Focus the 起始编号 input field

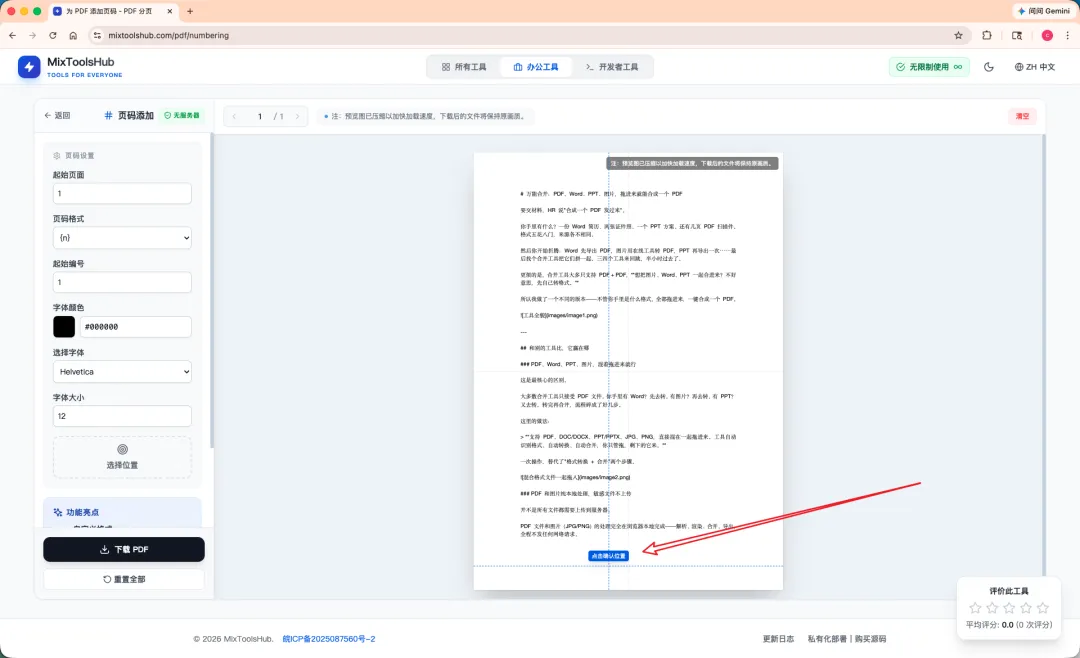122,282
